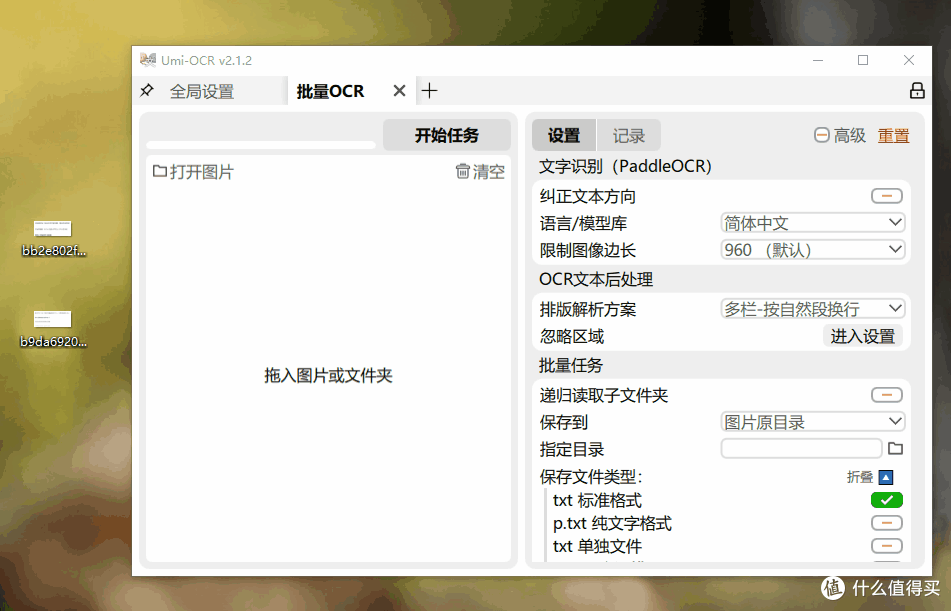
Task: Open 限制图像边长 dropdown 960
Action: click(813, 250)
